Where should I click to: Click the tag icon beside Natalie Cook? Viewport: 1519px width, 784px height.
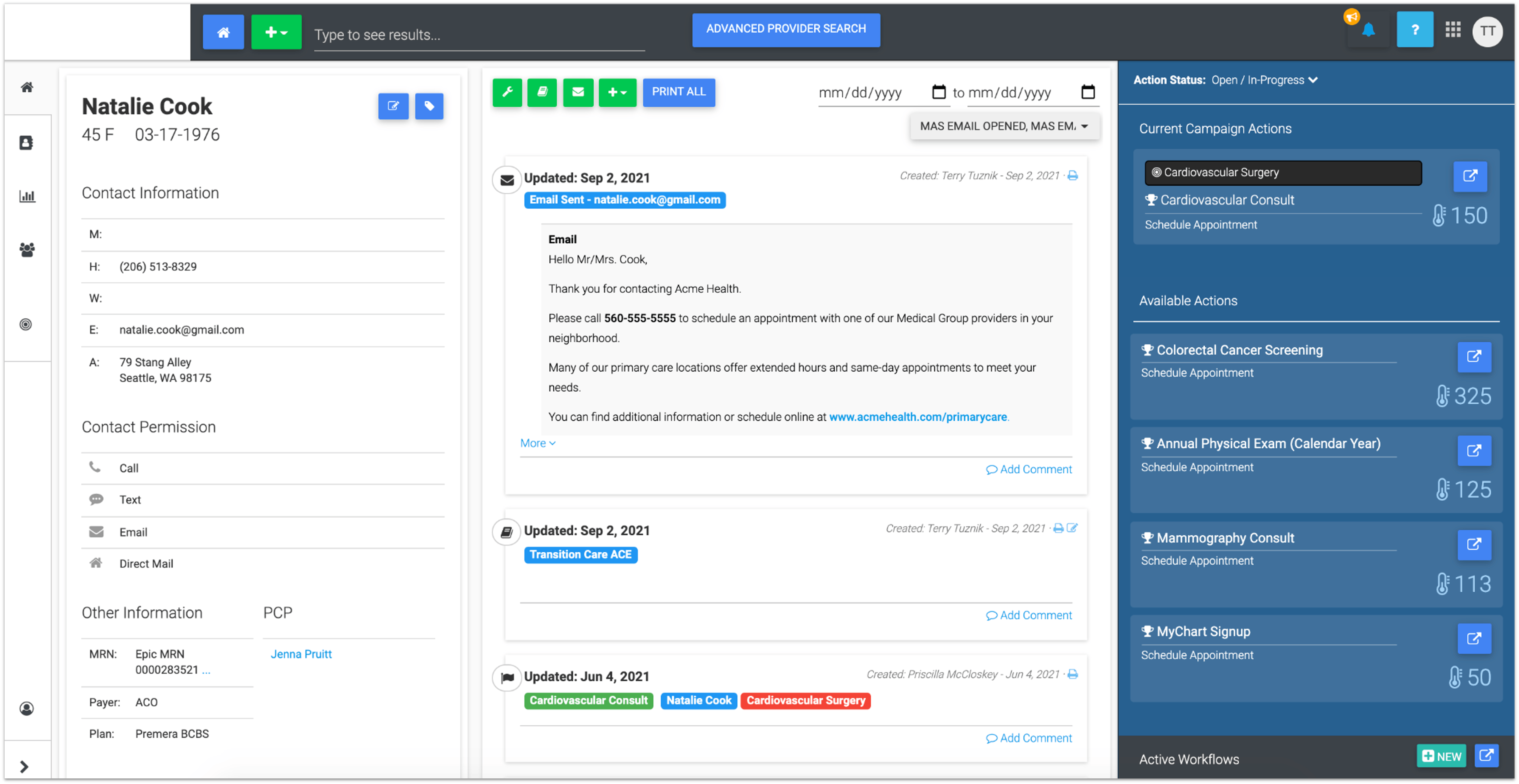(429, 106)
